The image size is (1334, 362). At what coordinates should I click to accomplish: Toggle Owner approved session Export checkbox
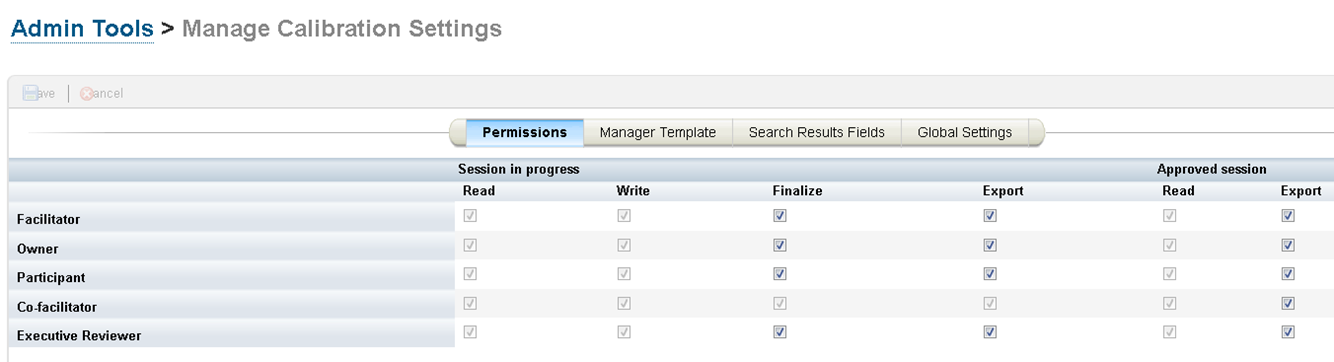(x=1287, y=245)
